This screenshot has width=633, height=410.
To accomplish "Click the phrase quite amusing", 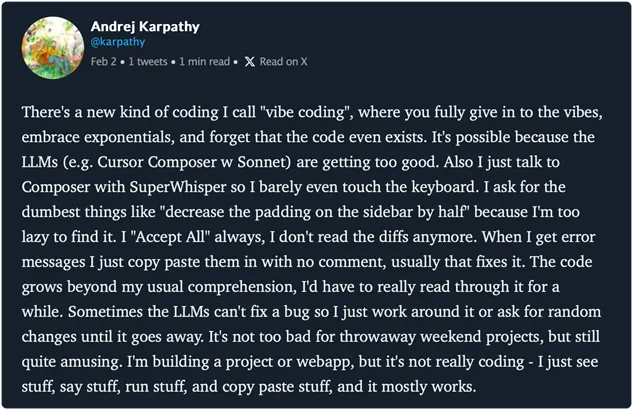I will 70,362.
